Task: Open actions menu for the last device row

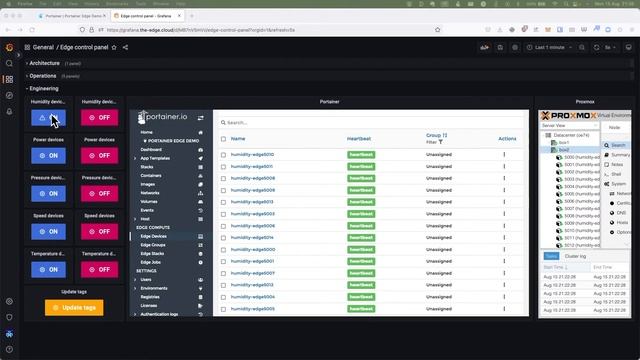Action: (504, 309)
